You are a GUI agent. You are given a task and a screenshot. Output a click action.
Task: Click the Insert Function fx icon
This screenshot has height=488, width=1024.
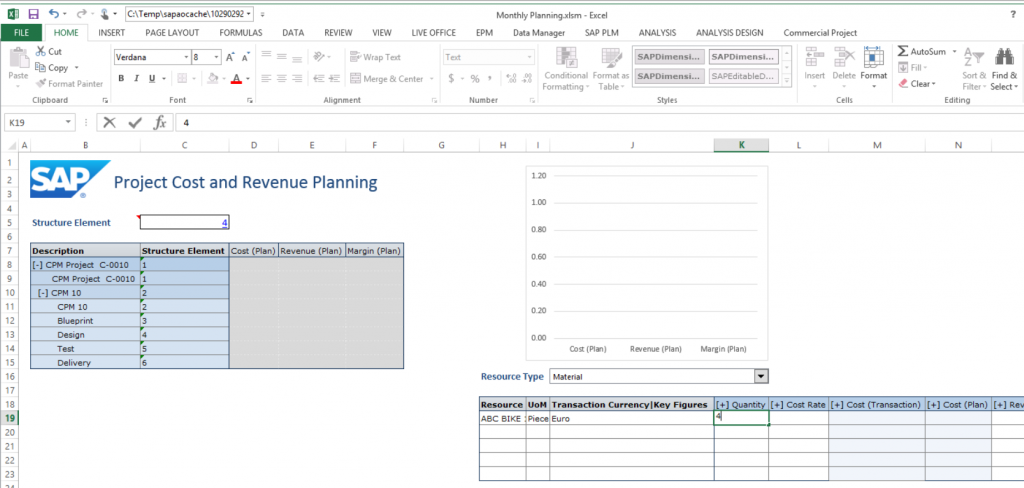(x=159, y=123)
